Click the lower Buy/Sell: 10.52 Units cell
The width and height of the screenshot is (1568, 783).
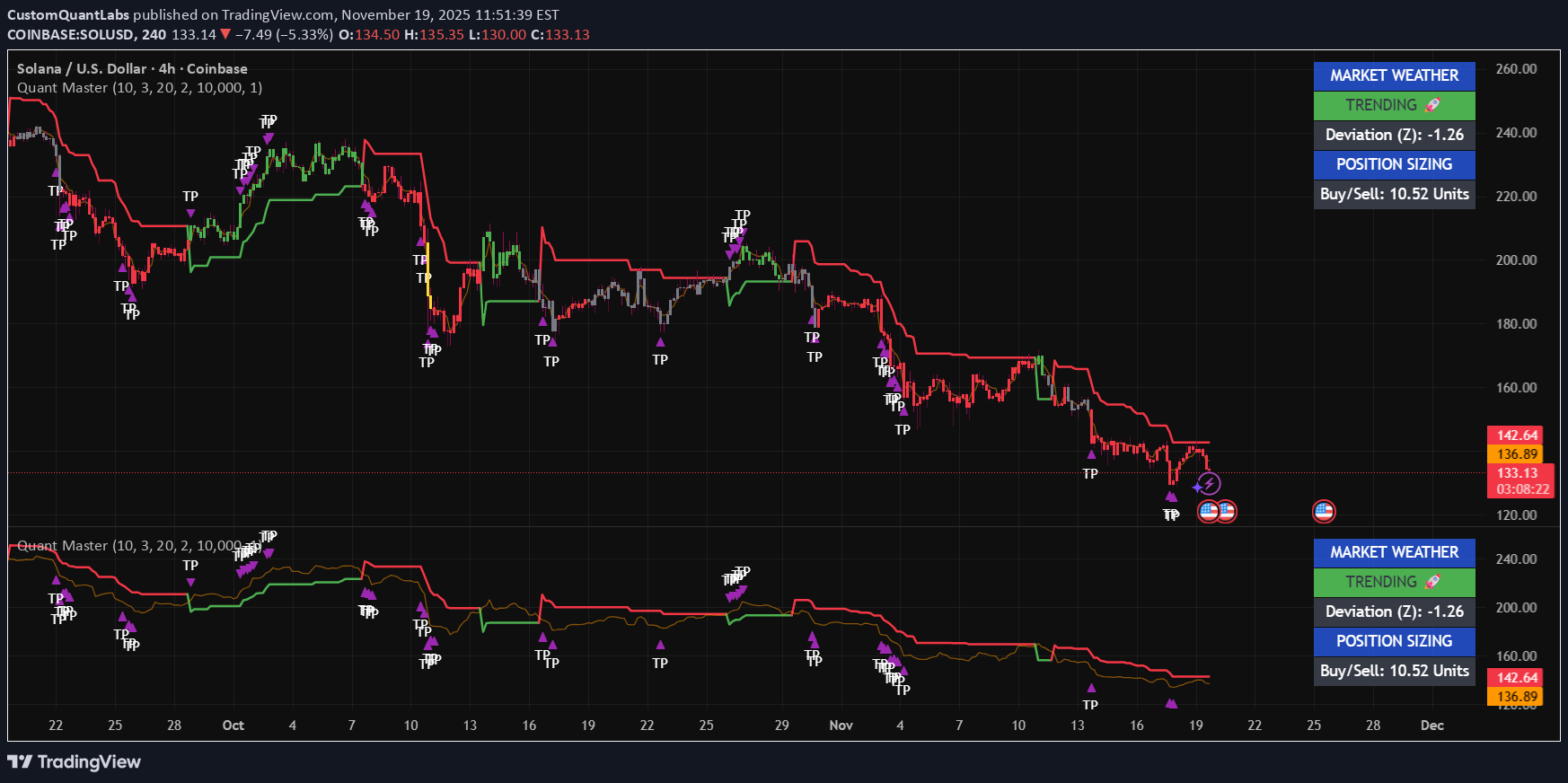point(1394,671)
